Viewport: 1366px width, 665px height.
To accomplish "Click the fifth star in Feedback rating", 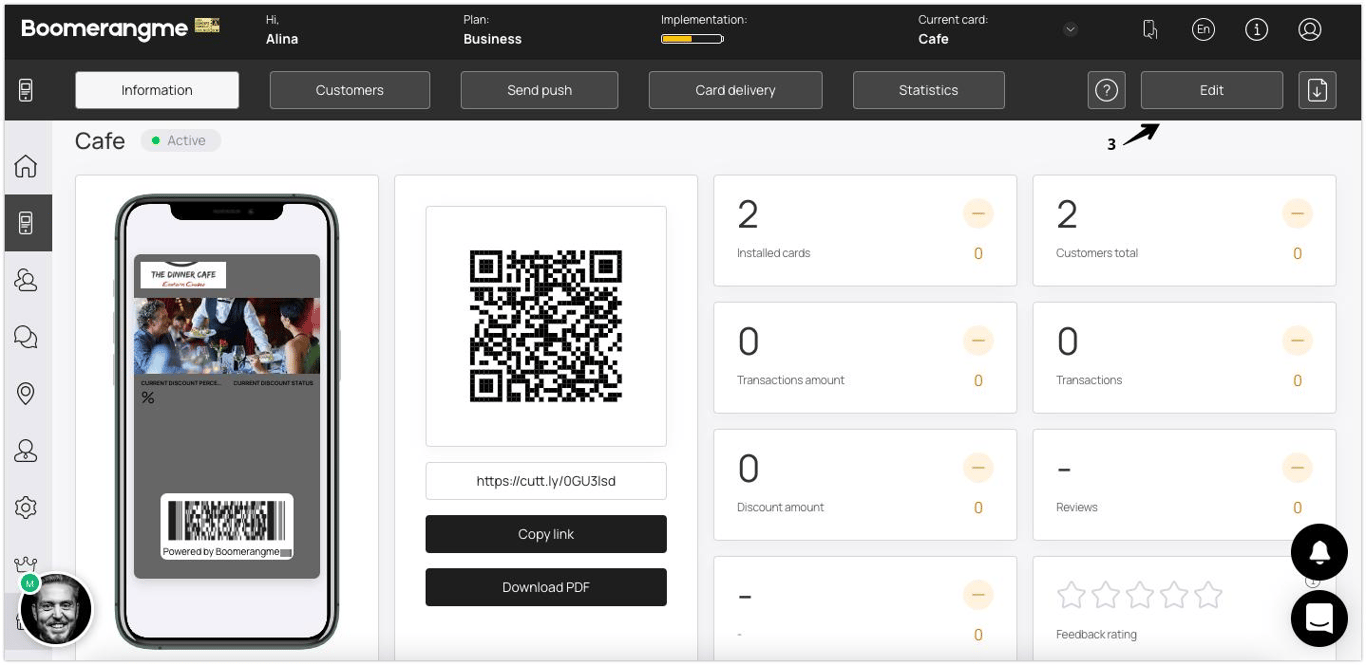I will 1209,595.
